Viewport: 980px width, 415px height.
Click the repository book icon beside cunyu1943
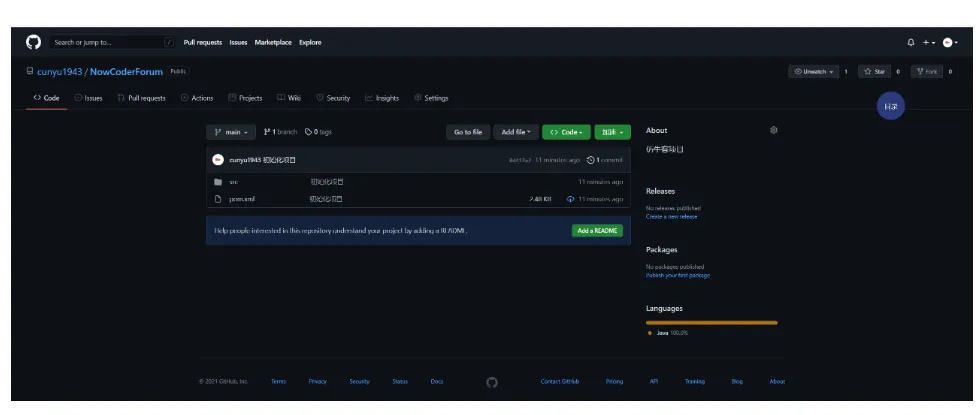[29, 71]
